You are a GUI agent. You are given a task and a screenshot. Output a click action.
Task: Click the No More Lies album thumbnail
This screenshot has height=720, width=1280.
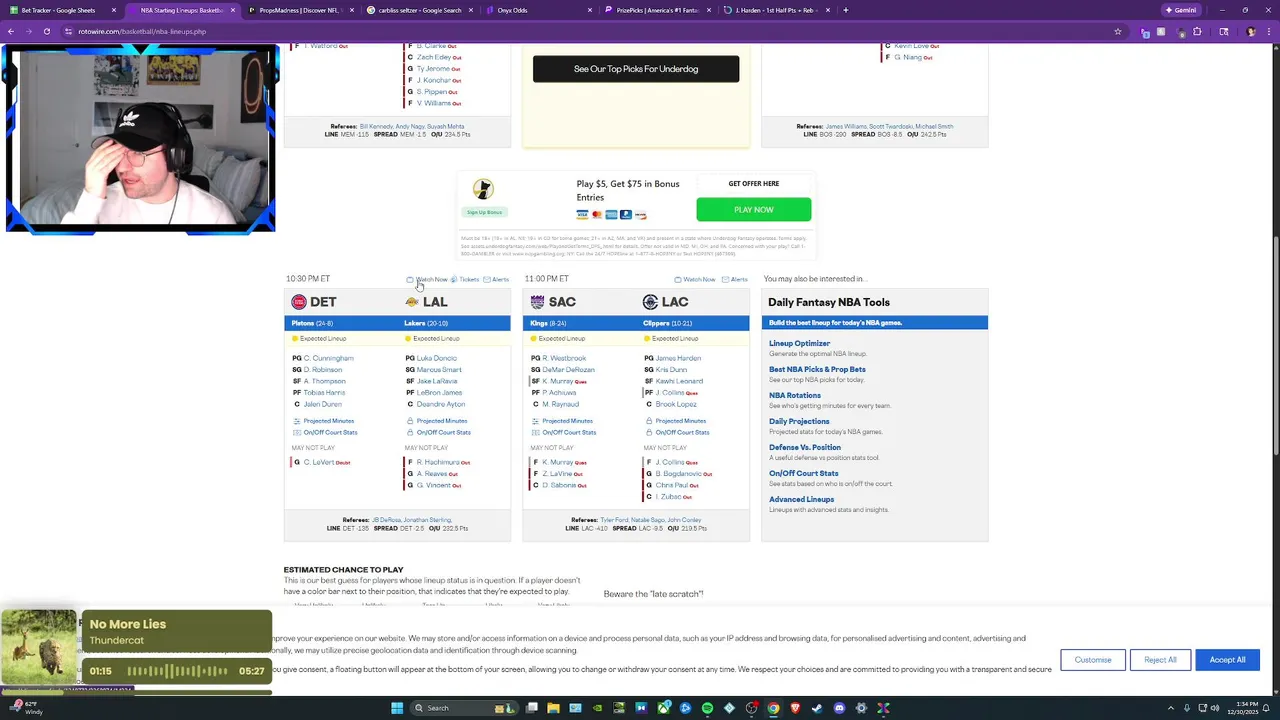39,647
